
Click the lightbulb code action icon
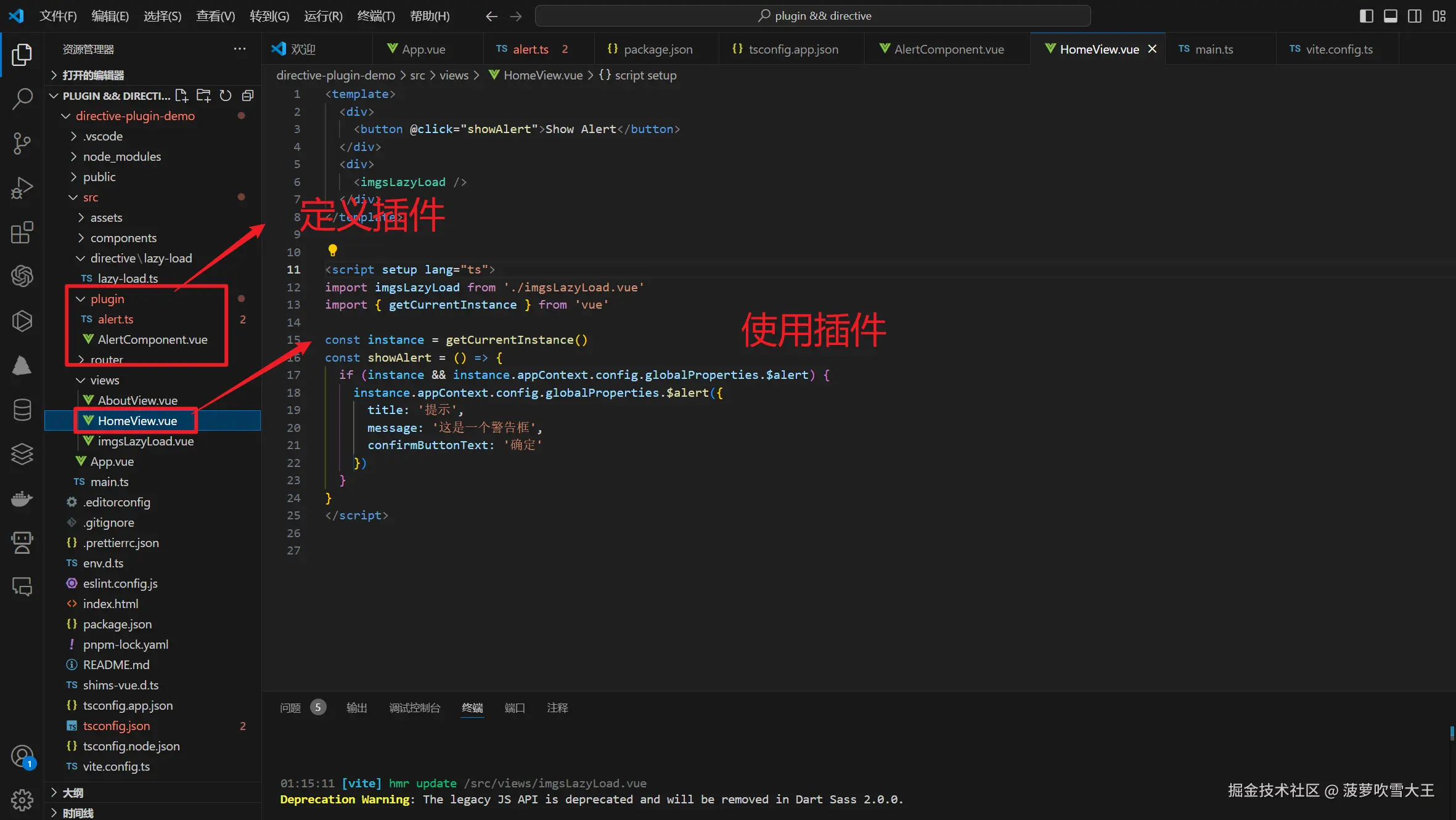point(332,250)
